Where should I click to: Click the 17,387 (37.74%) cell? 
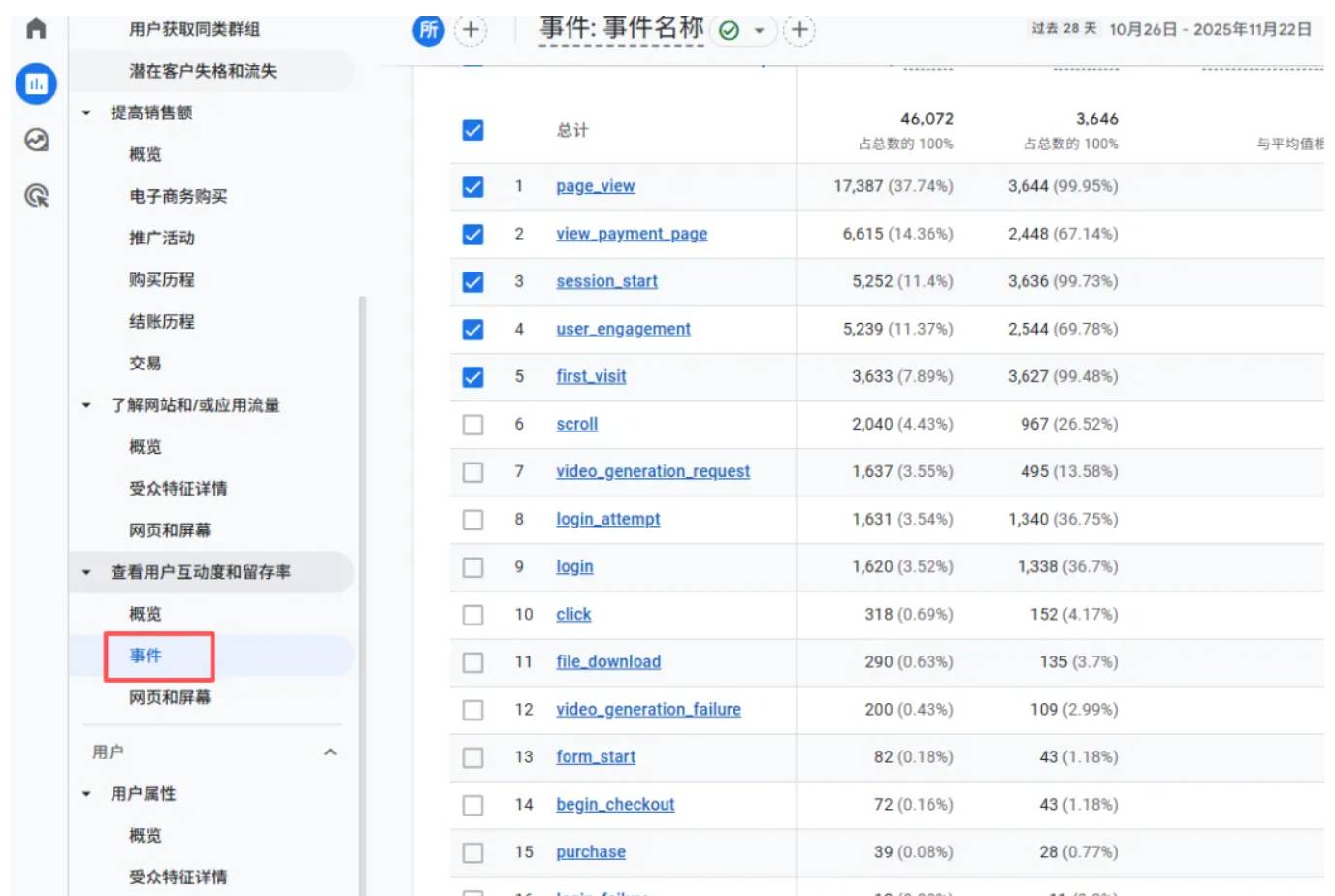pyautogui.click(x=894, y=186)
